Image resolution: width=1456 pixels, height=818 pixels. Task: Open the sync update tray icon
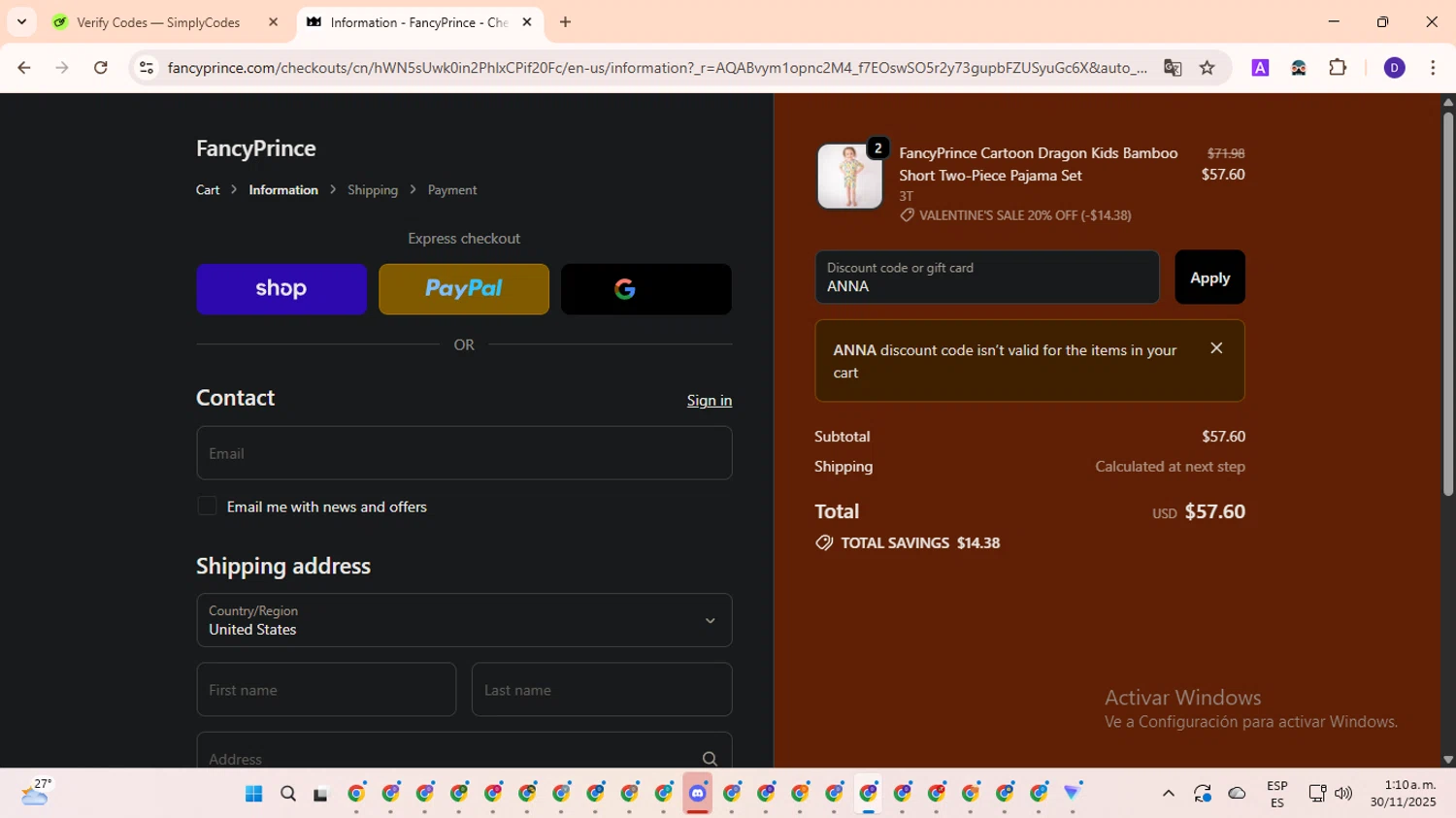tap(1203, 794)
